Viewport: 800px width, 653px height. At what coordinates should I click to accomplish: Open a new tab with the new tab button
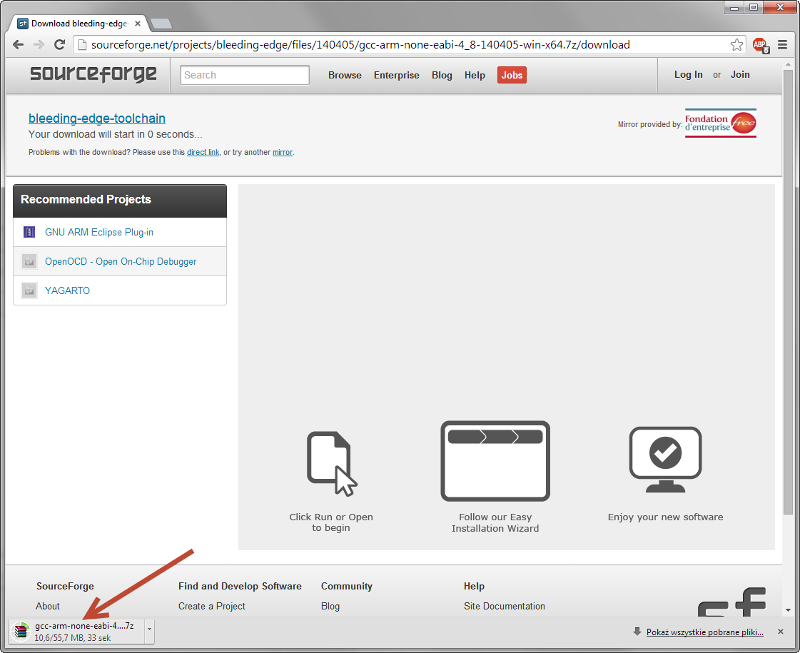(x=161, y=23)
